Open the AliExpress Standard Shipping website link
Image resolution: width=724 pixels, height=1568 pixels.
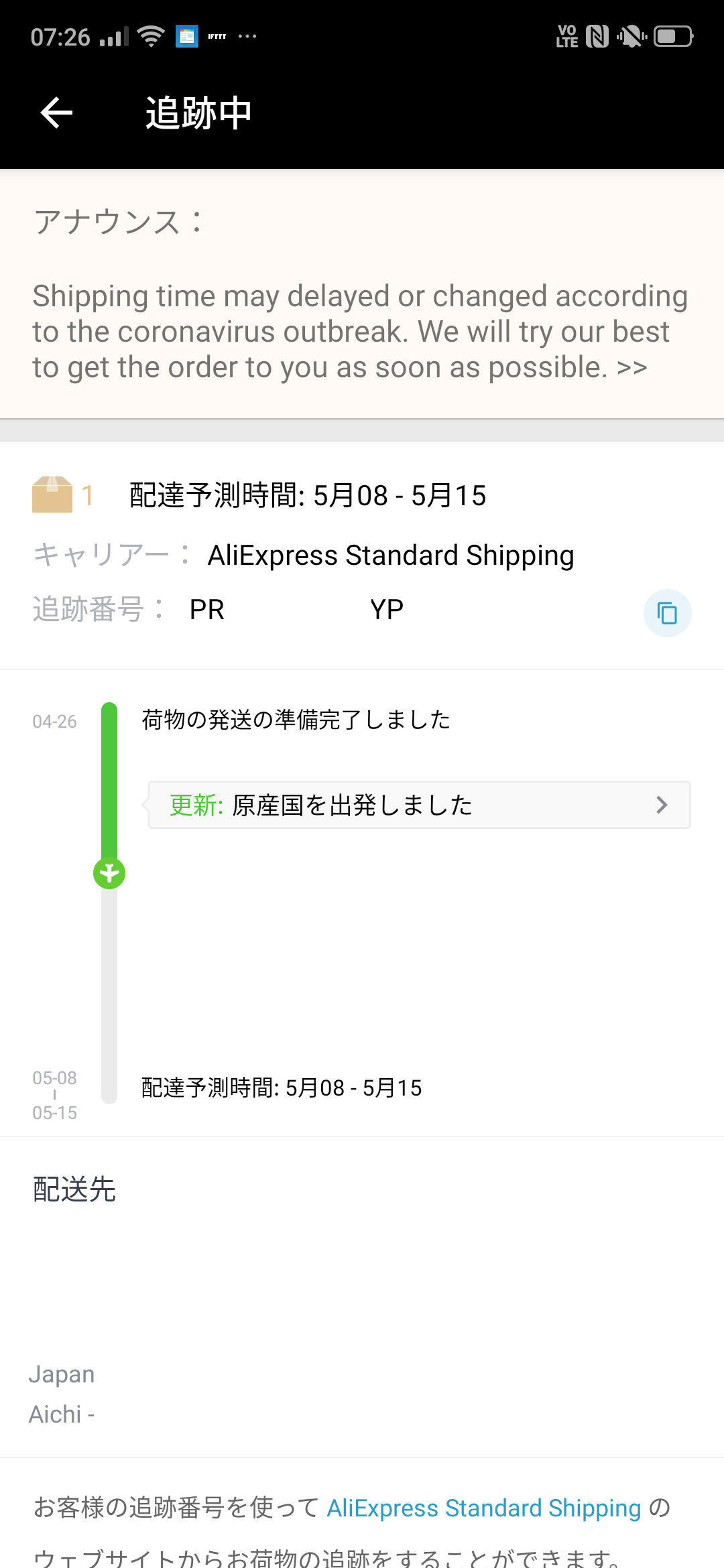click(484, 1508)
